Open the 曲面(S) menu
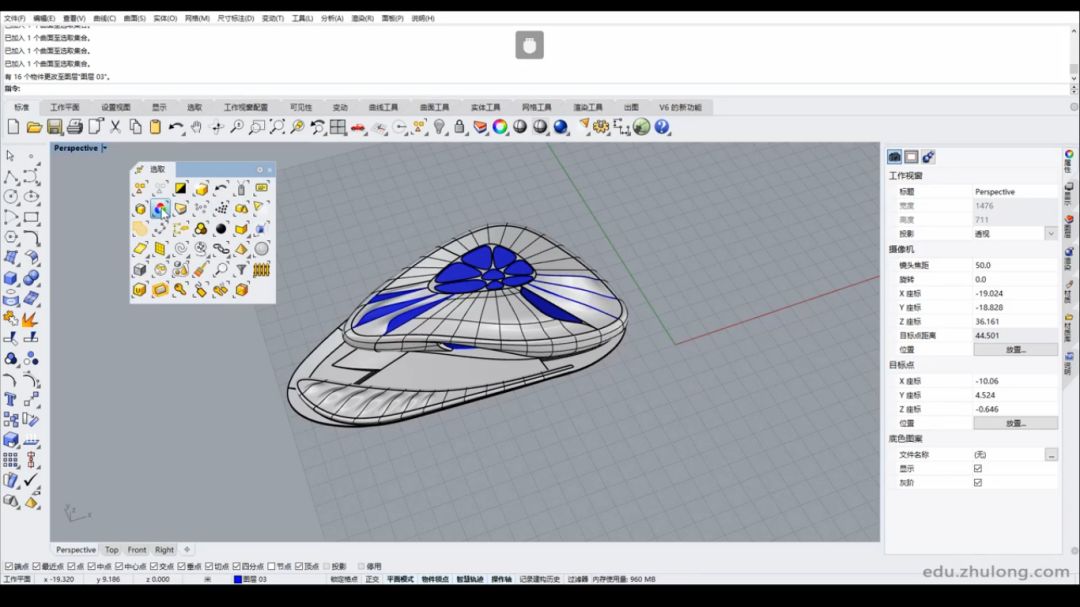The width and height of the screenshot is (1080, 607). pos(134,19)
